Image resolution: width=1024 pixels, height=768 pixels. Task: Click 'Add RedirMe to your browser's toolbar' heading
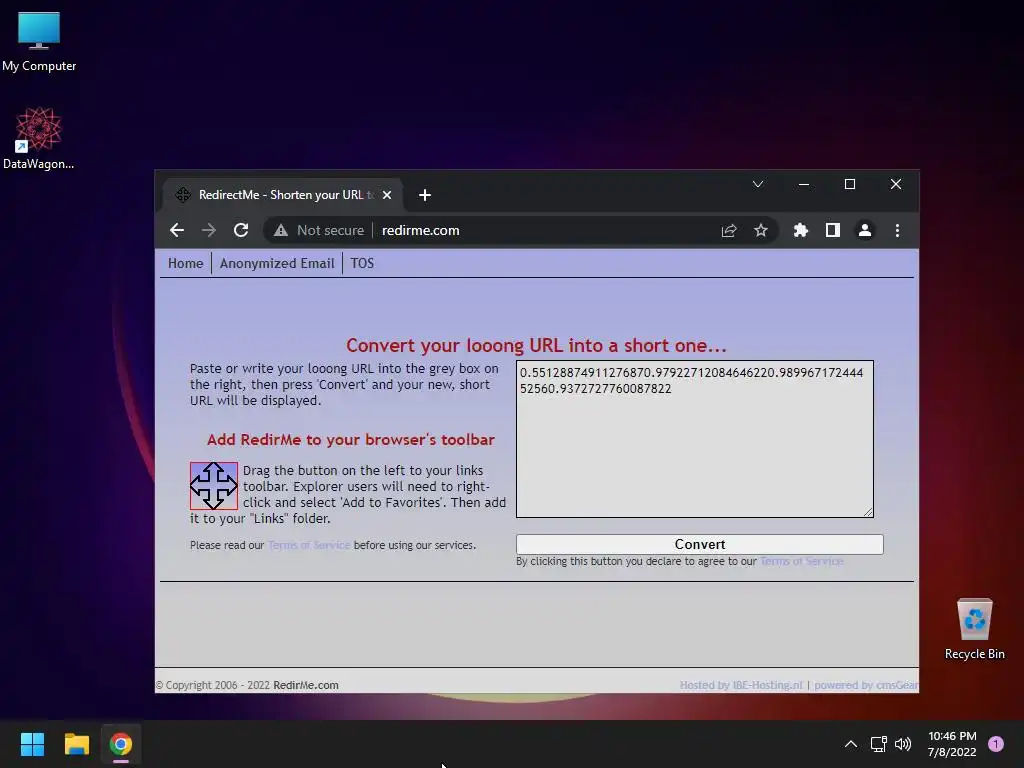click(351, 440)
